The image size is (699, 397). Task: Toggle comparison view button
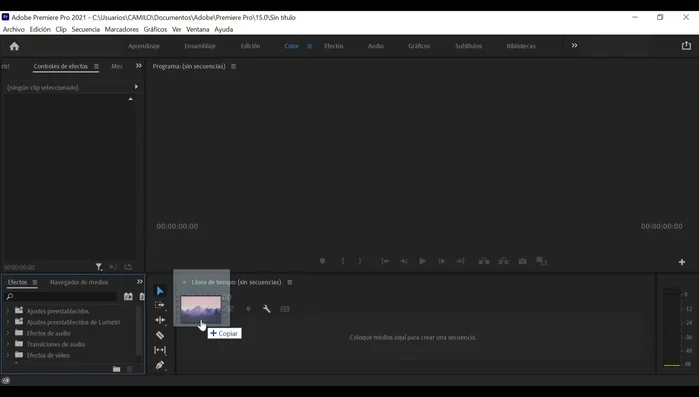tap(541, 261)
